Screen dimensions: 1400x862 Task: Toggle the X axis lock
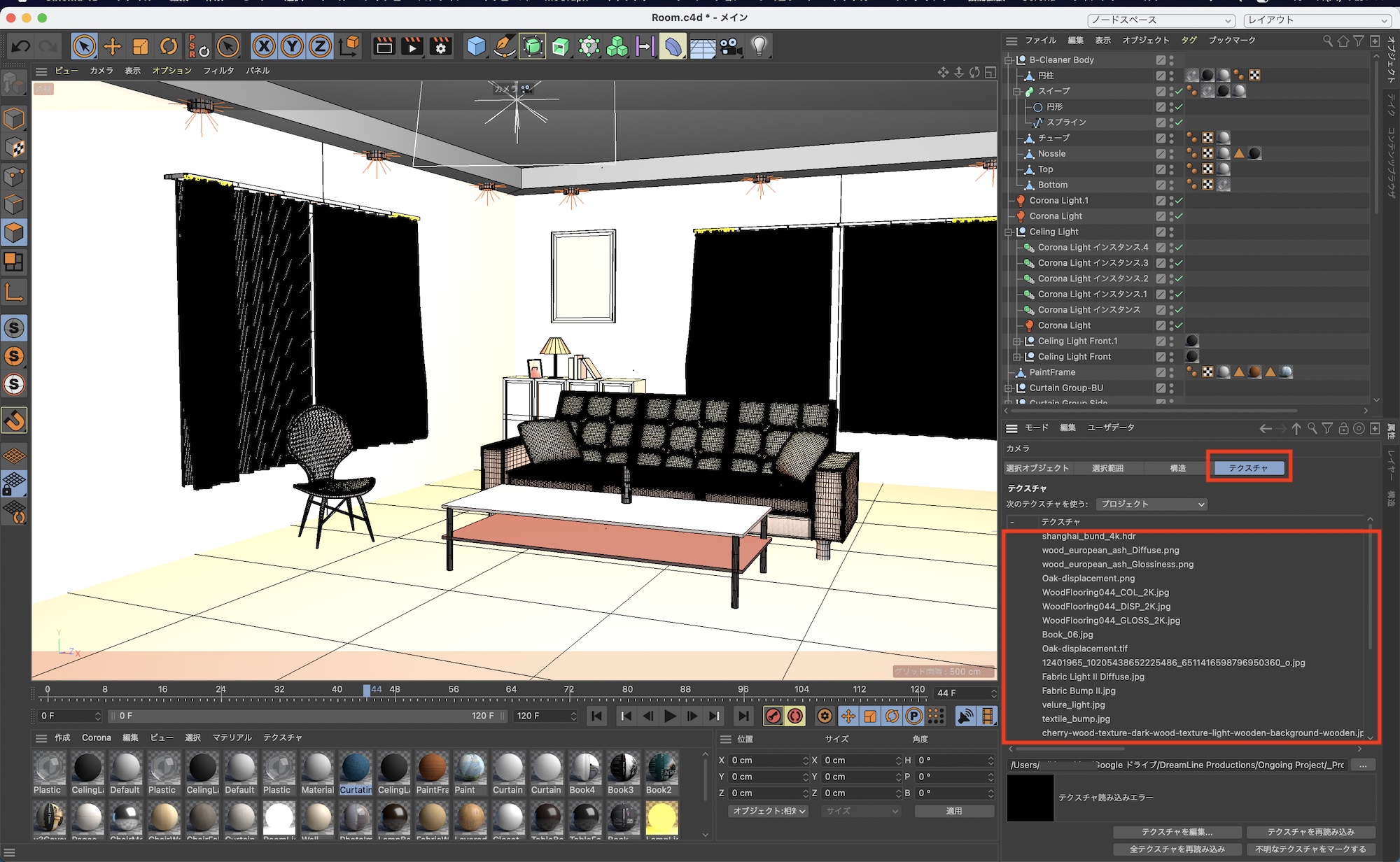pos(264,47)
